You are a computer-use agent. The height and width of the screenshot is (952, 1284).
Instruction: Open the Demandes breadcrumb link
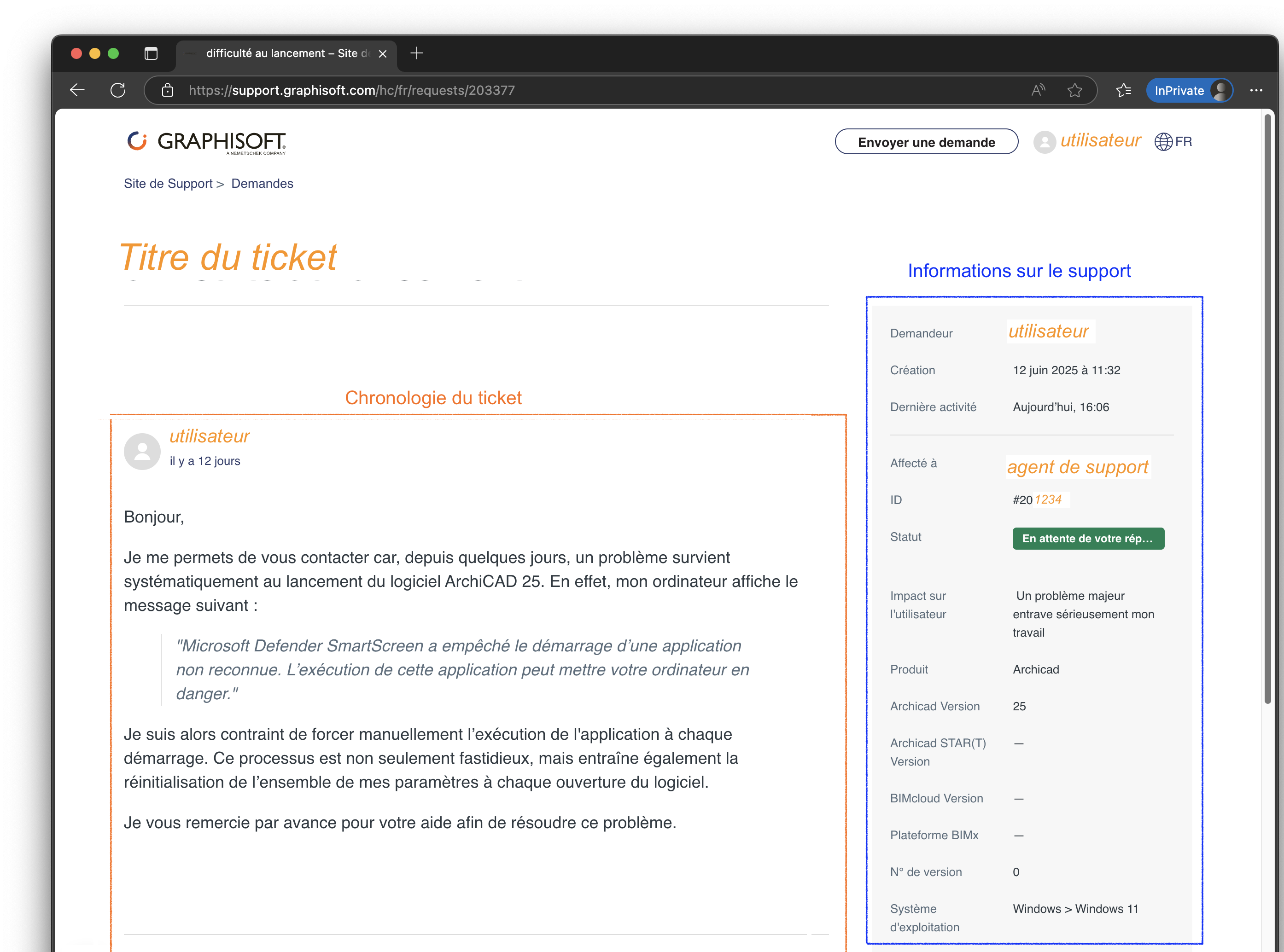point(263,183)
